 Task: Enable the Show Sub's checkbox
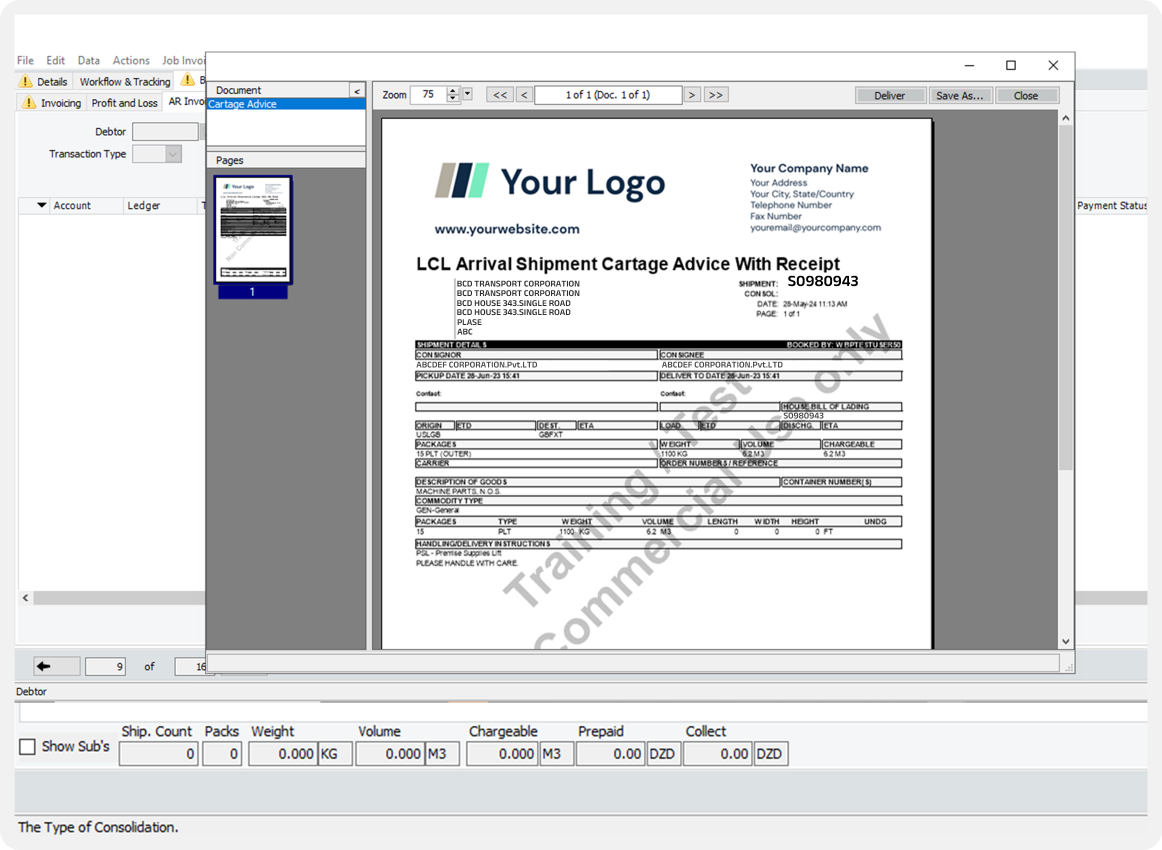(28, 747)
